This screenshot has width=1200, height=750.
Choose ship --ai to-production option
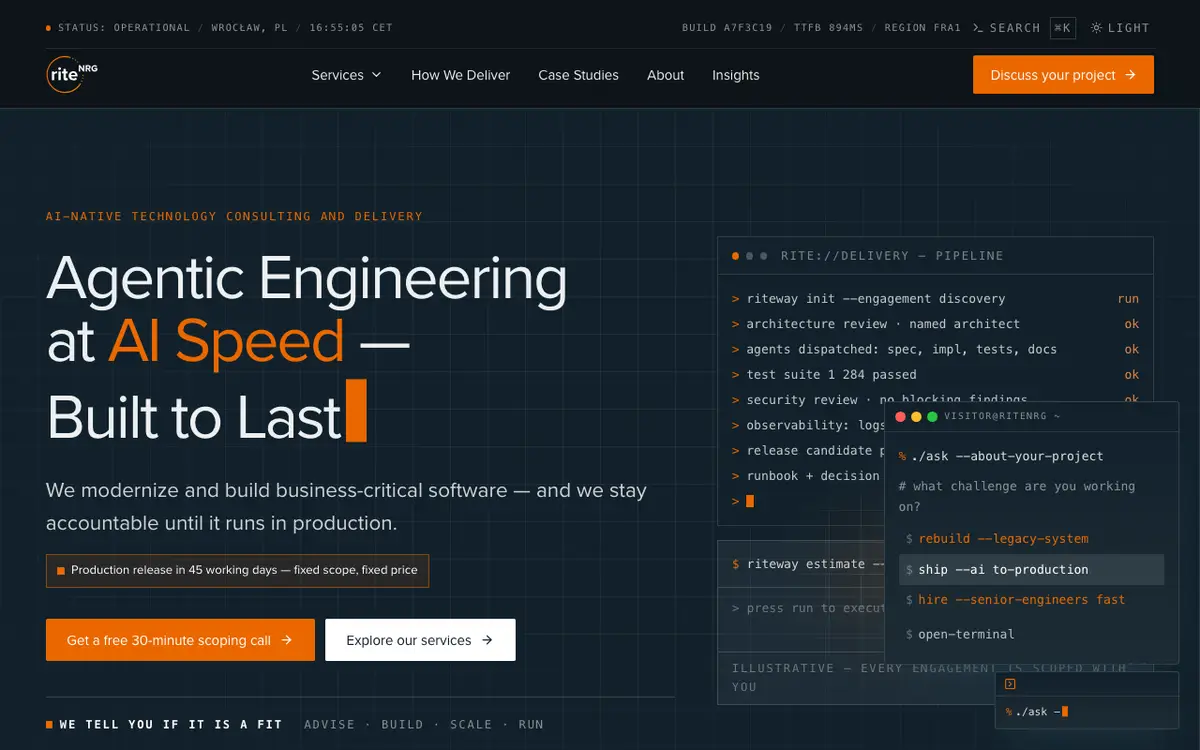click(x=1031, y=570)
